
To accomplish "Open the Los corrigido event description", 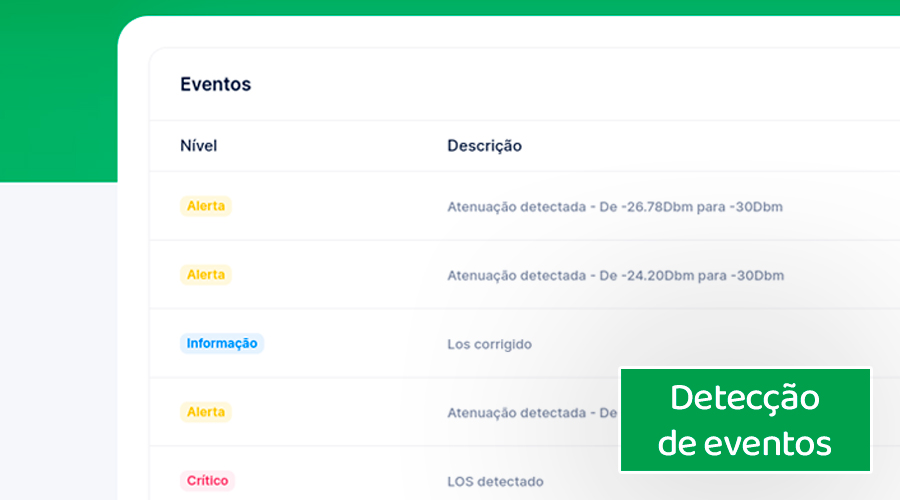I will point(489,344).
